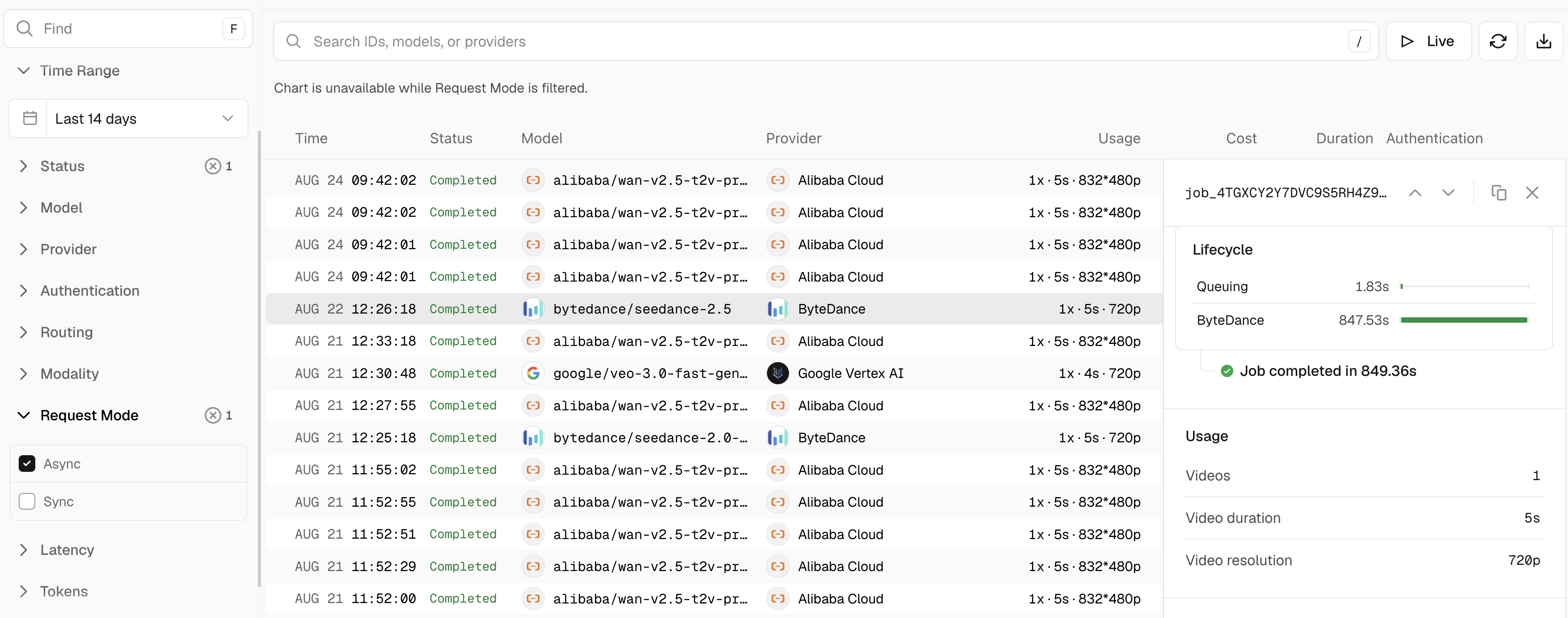This screenshot has width=1568, height=618.
Task: Close the job details panel
Action: [1532, 193]
